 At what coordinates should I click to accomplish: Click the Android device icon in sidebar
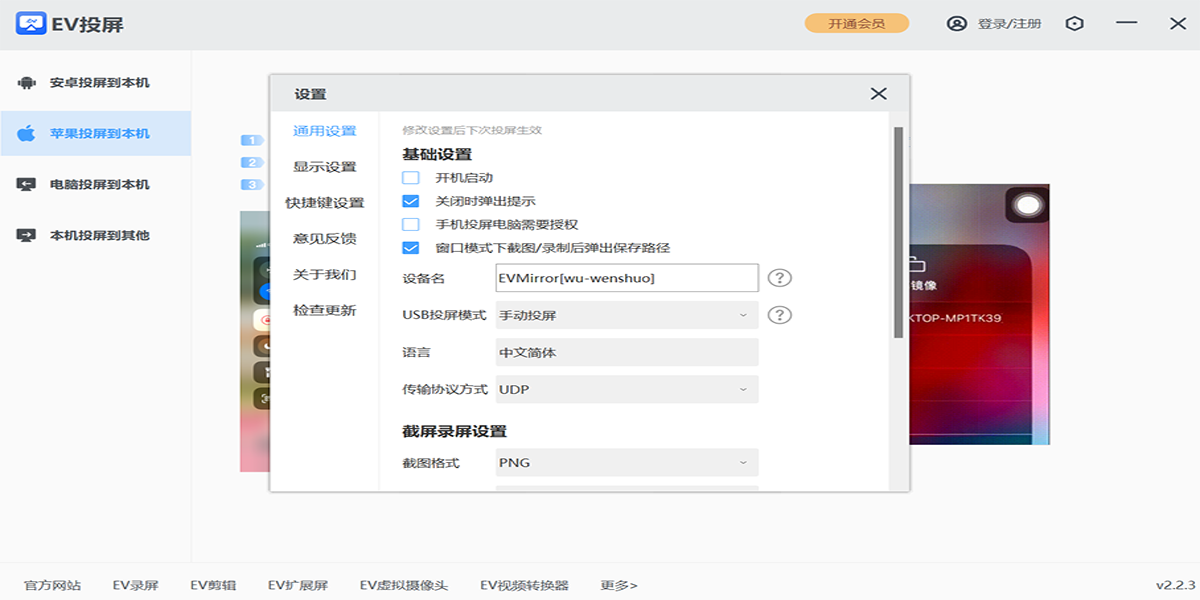tap(27, 83)
